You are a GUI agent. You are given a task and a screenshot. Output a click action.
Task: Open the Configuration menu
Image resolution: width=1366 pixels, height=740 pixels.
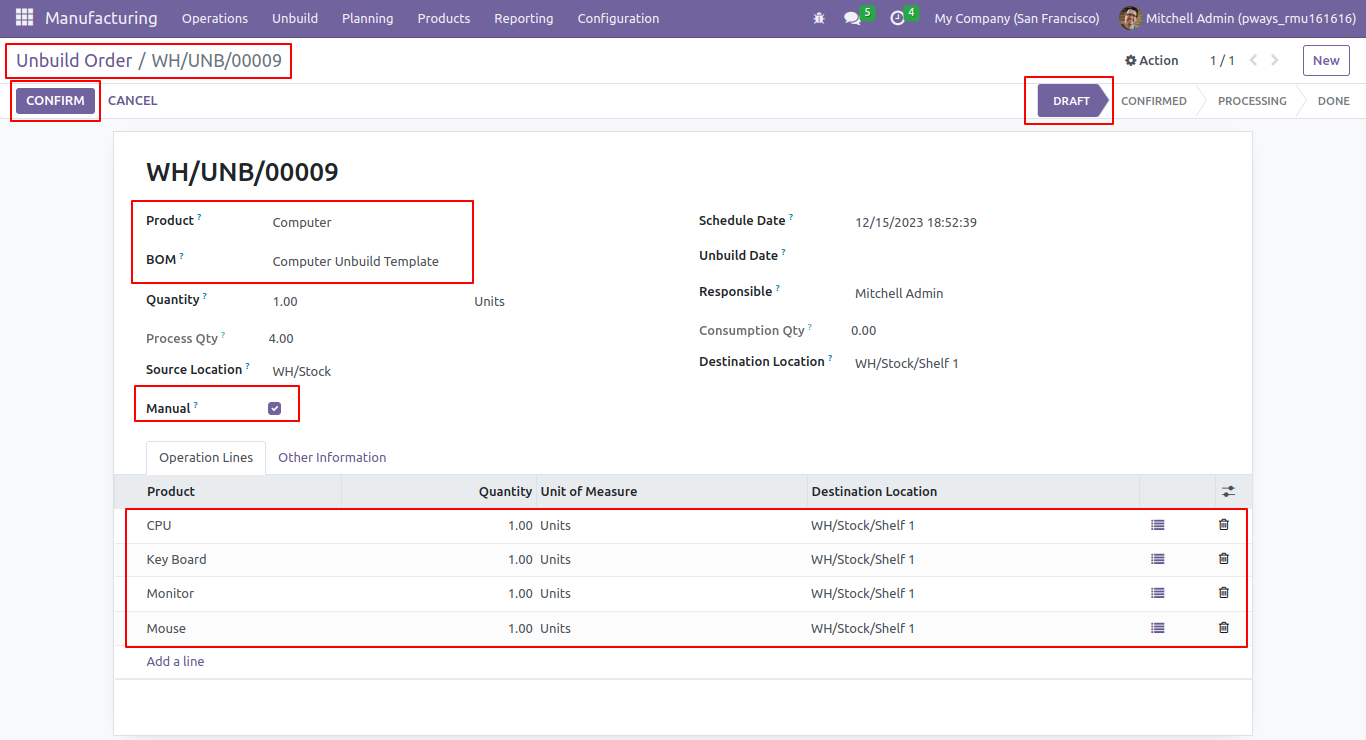(618, 18)
